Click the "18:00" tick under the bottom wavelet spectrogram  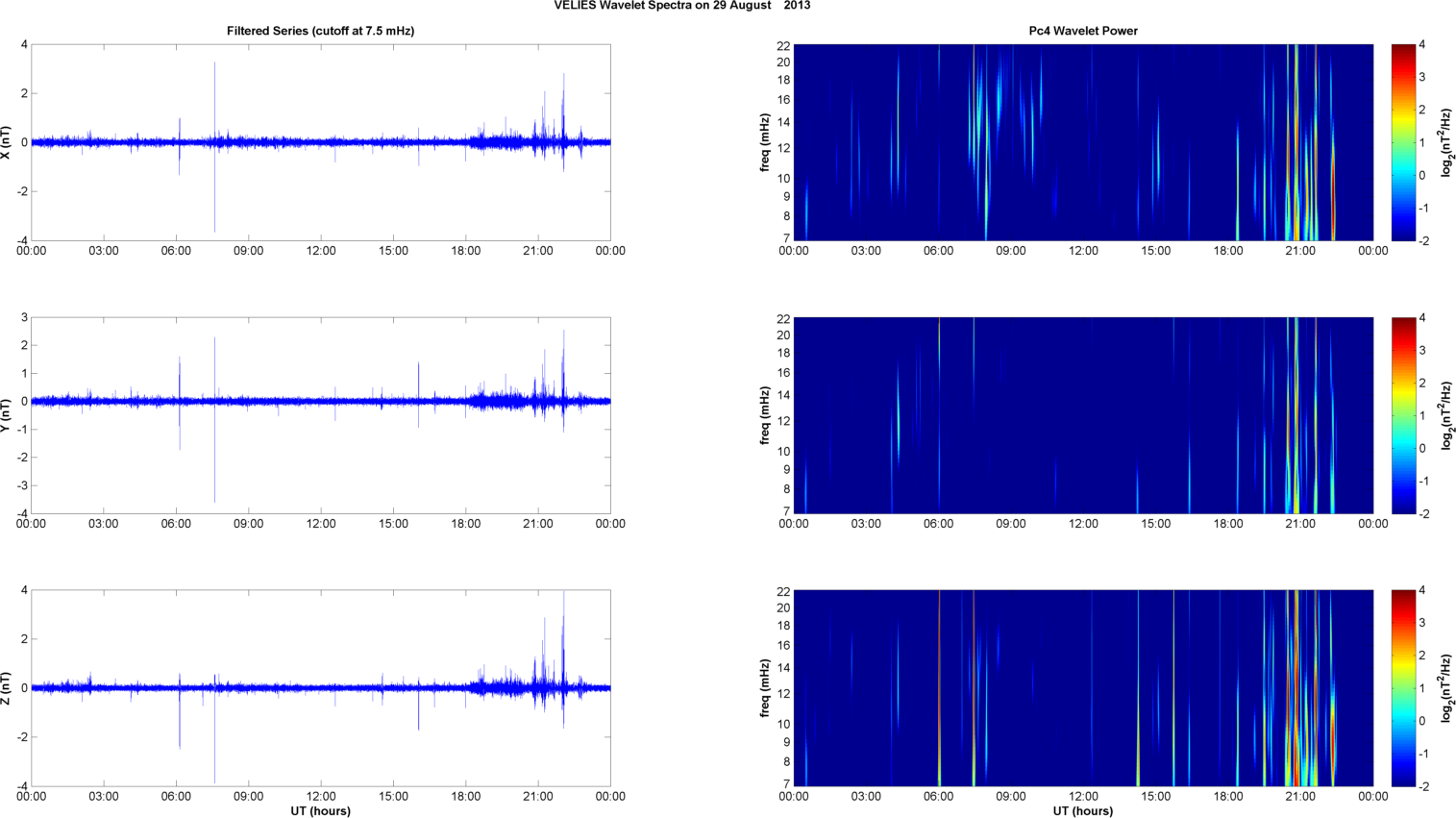[x=1228, y=797]
